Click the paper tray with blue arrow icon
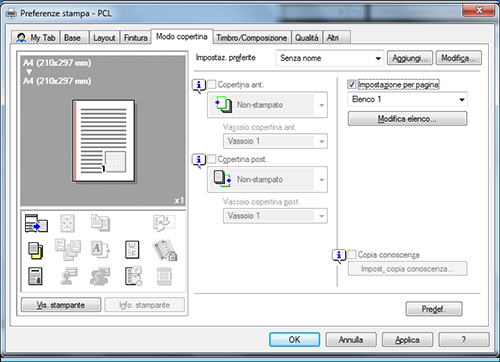This screenshot has height=362, width=500. [36, 223]
